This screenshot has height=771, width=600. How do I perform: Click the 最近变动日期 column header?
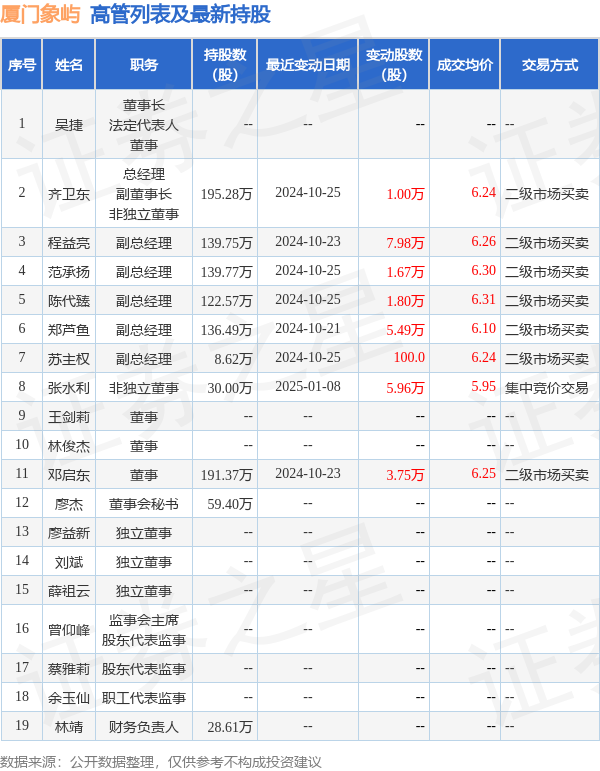click(307, 65)
